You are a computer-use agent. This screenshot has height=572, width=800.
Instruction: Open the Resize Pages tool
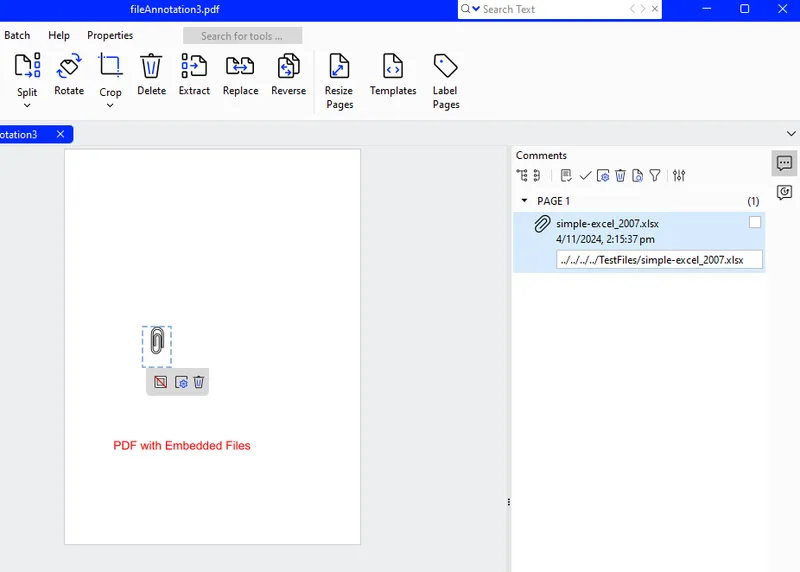[339, 82]
